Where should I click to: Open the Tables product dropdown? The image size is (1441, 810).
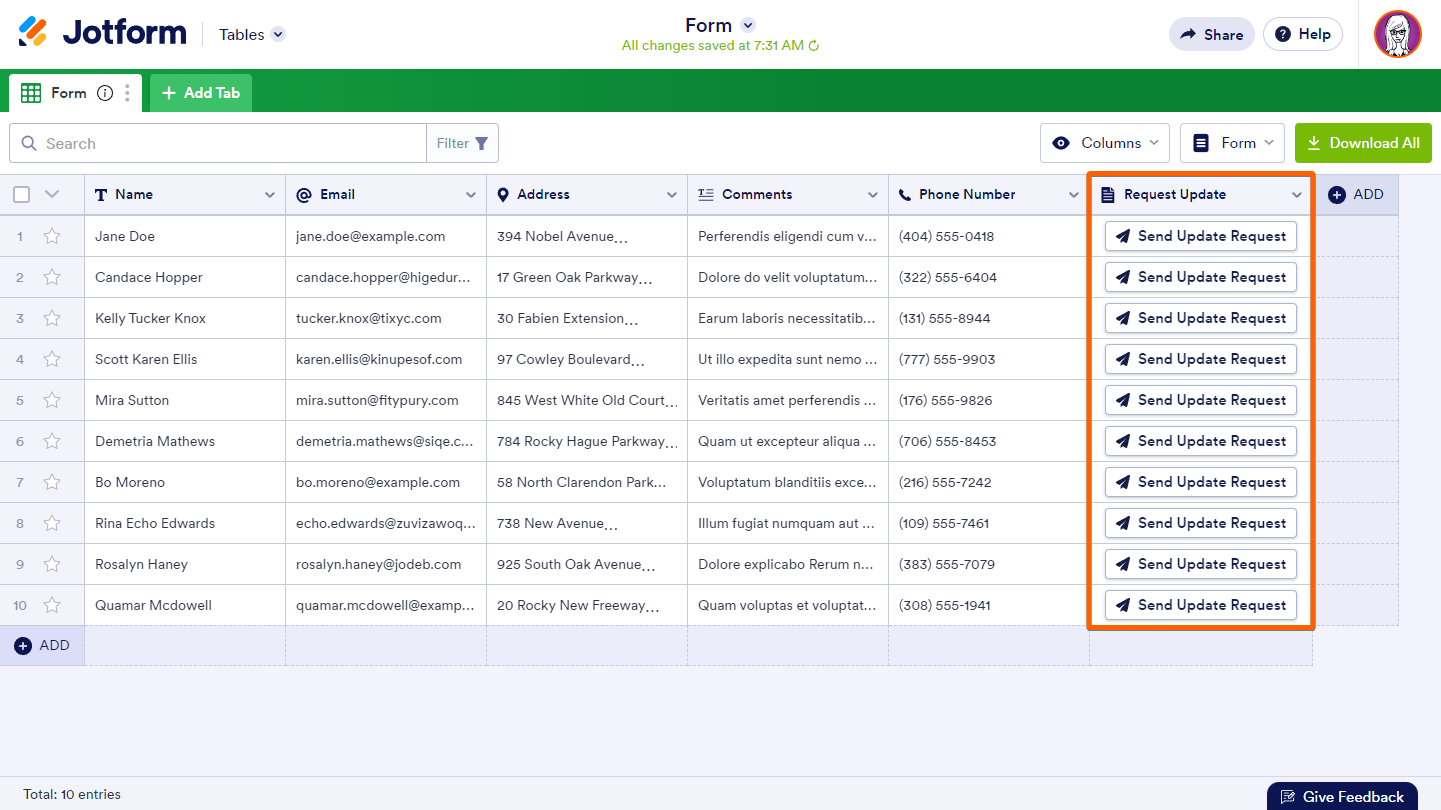tap(278, 34)
